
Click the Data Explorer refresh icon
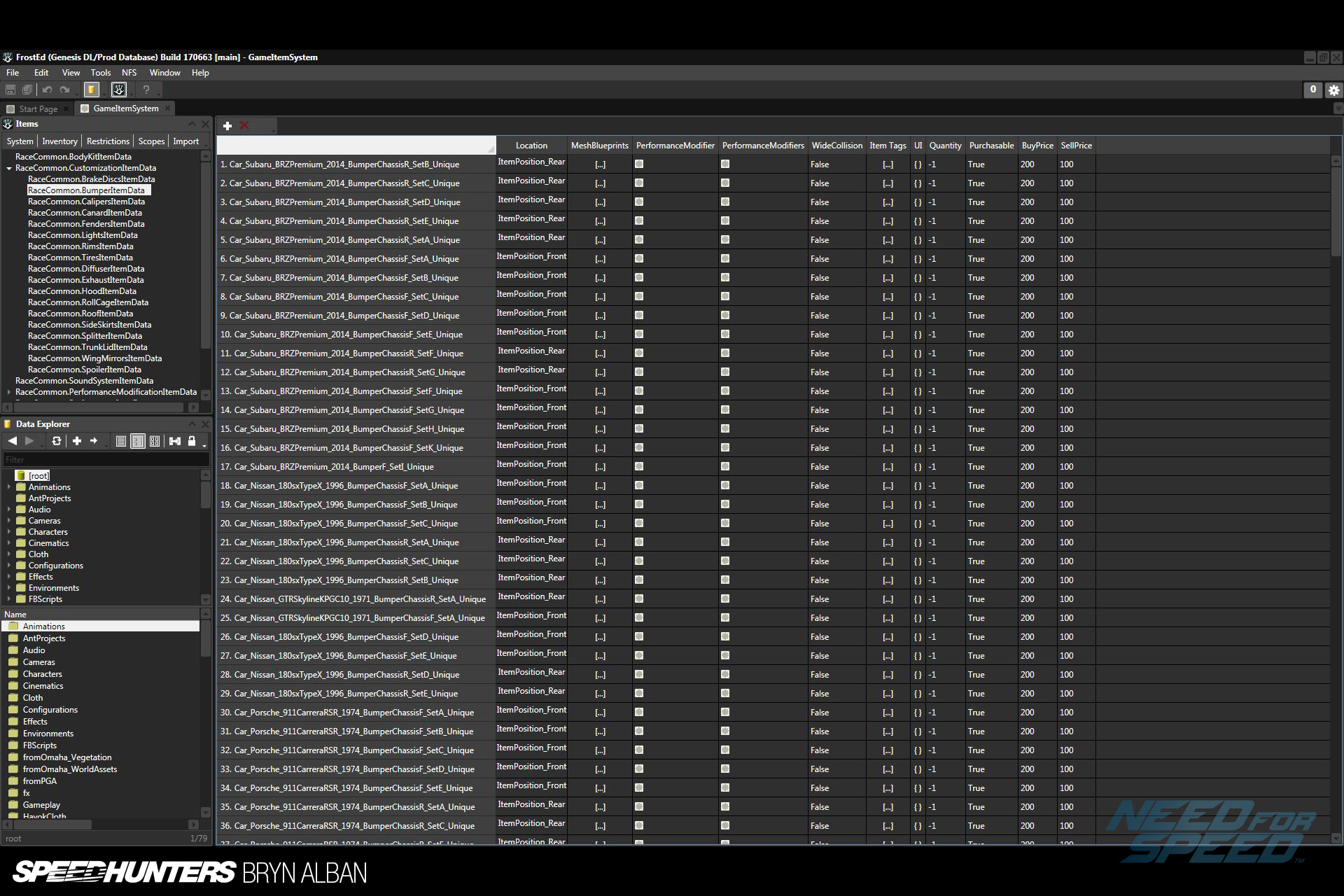tap(57, 441)
